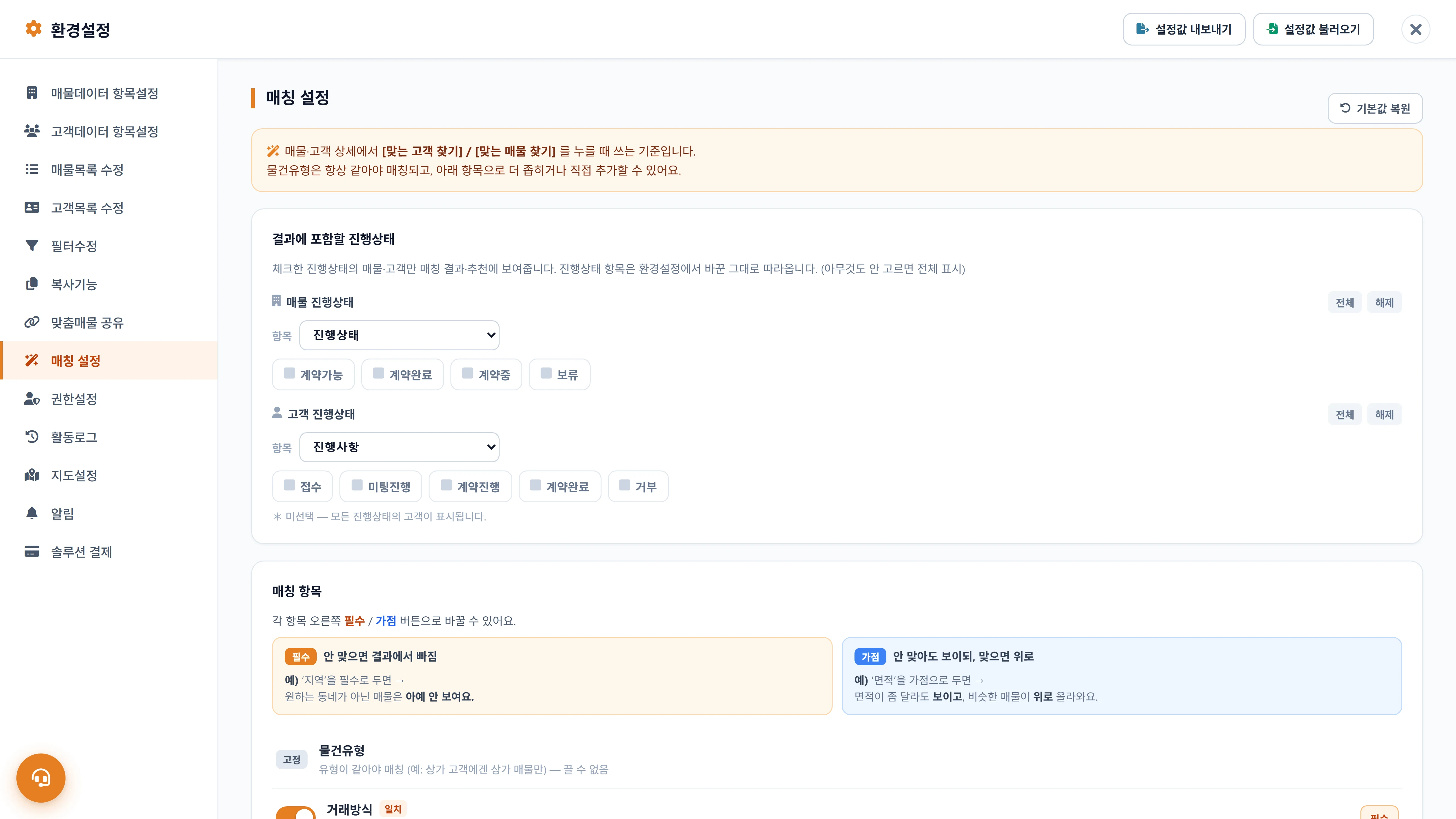Click 기본값 복원 button
The width and height of the screenshot is (1456, 819).
1375,108
